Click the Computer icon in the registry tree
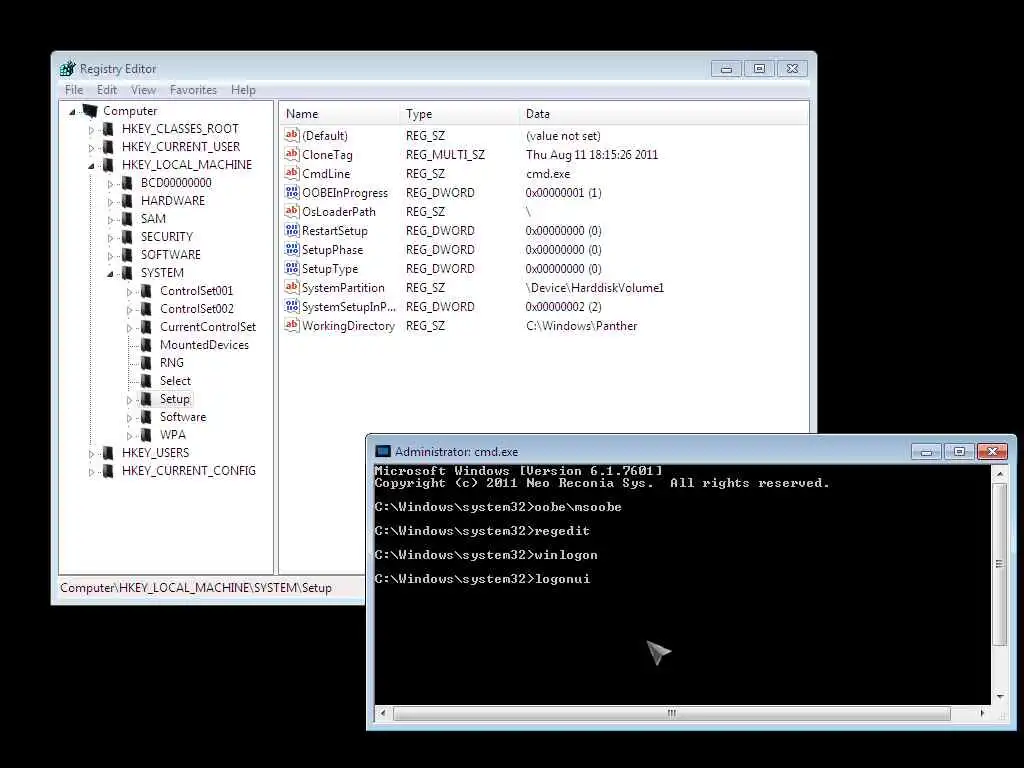Image resolution: width=1024 pixels, height=768 pixels. pos(90,111)
